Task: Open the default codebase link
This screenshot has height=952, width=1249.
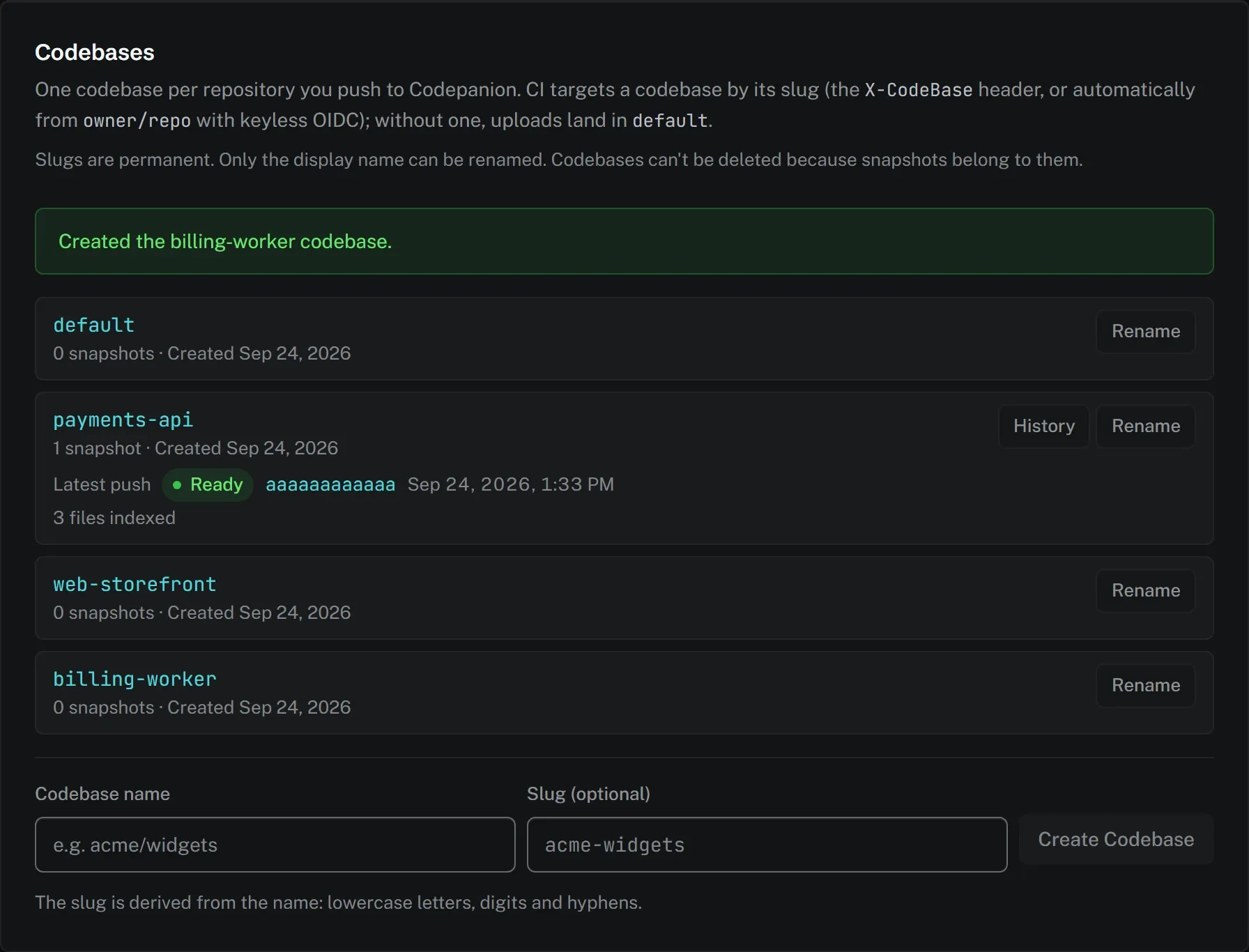Action: click(93, 325)
